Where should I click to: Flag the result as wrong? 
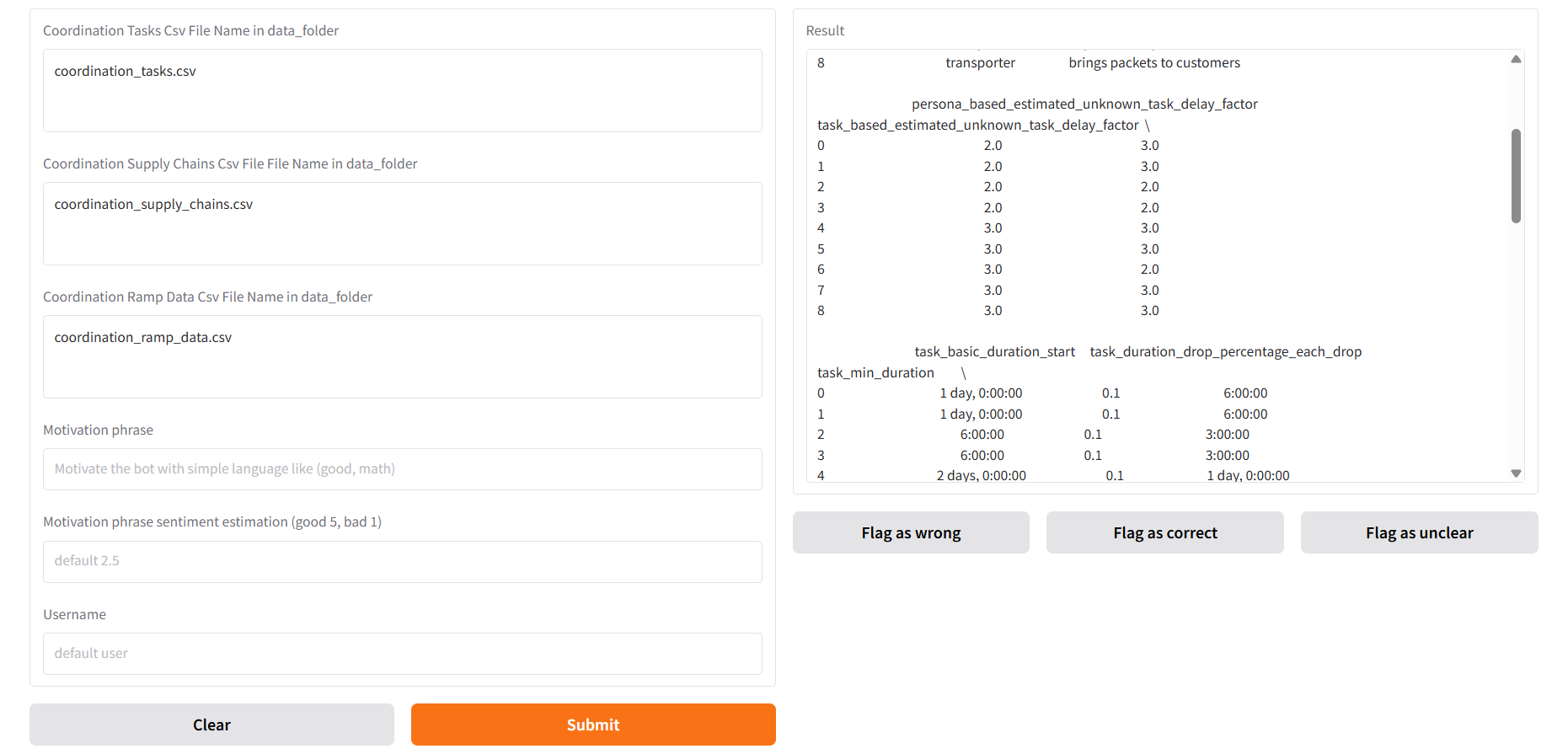pyautogui.click(x=911, y=532)
